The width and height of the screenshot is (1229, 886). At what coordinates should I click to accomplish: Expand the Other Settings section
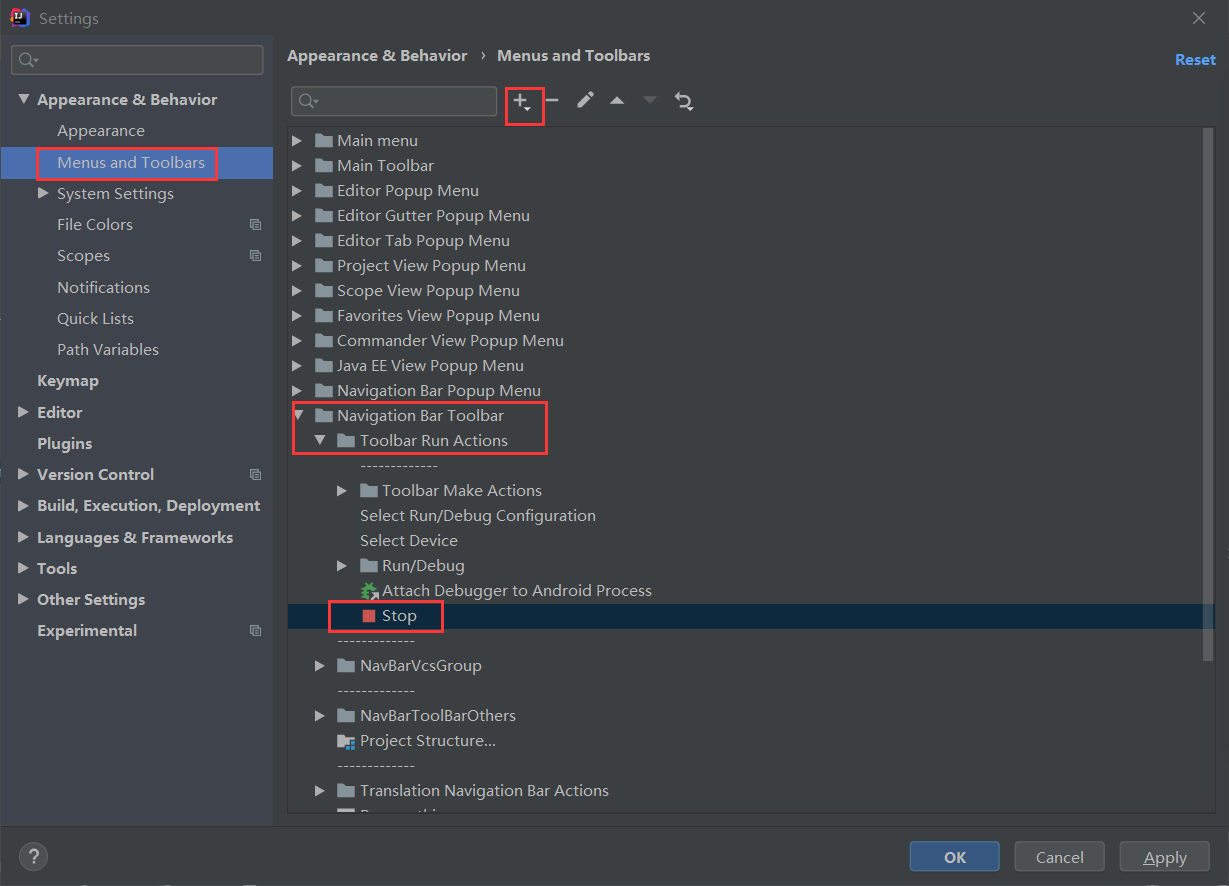(24, 600)
